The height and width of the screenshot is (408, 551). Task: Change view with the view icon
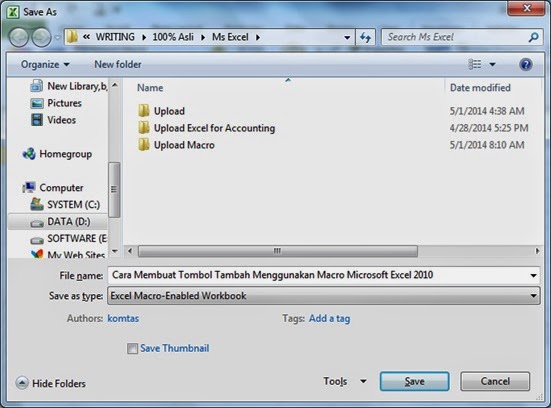pyautogui.click(x=475, y=64)
